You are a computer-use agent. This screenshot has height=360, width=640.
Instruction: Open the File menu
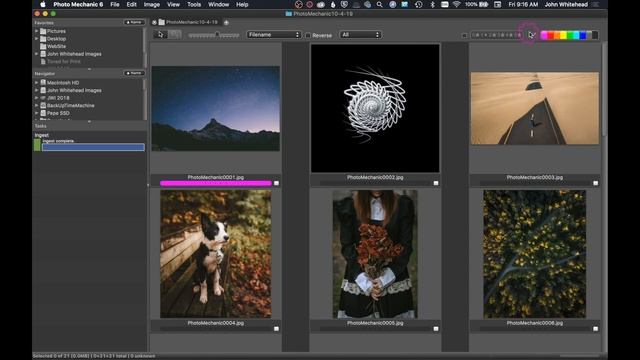115,4
